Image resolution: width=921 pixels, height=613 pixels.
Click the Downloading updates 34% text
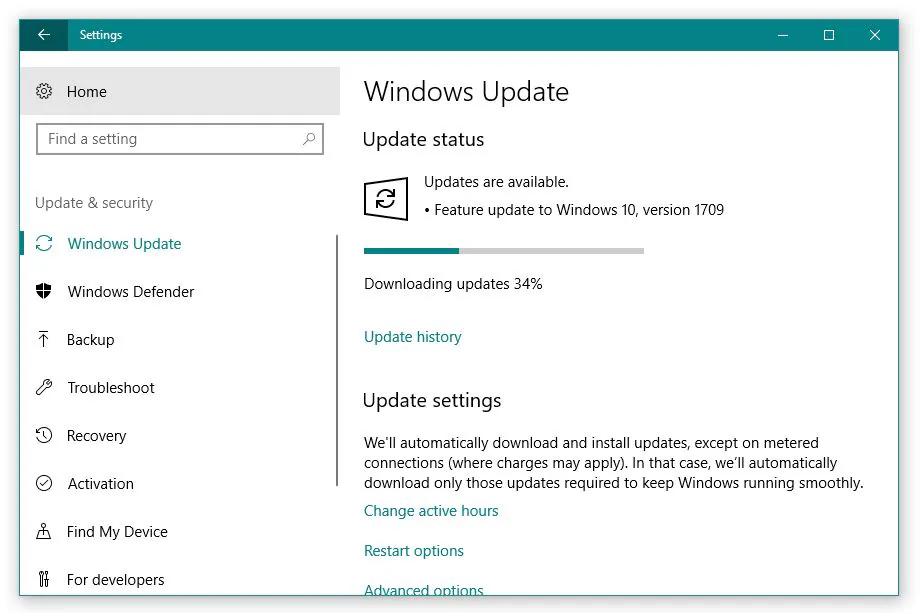click(453, 284)
